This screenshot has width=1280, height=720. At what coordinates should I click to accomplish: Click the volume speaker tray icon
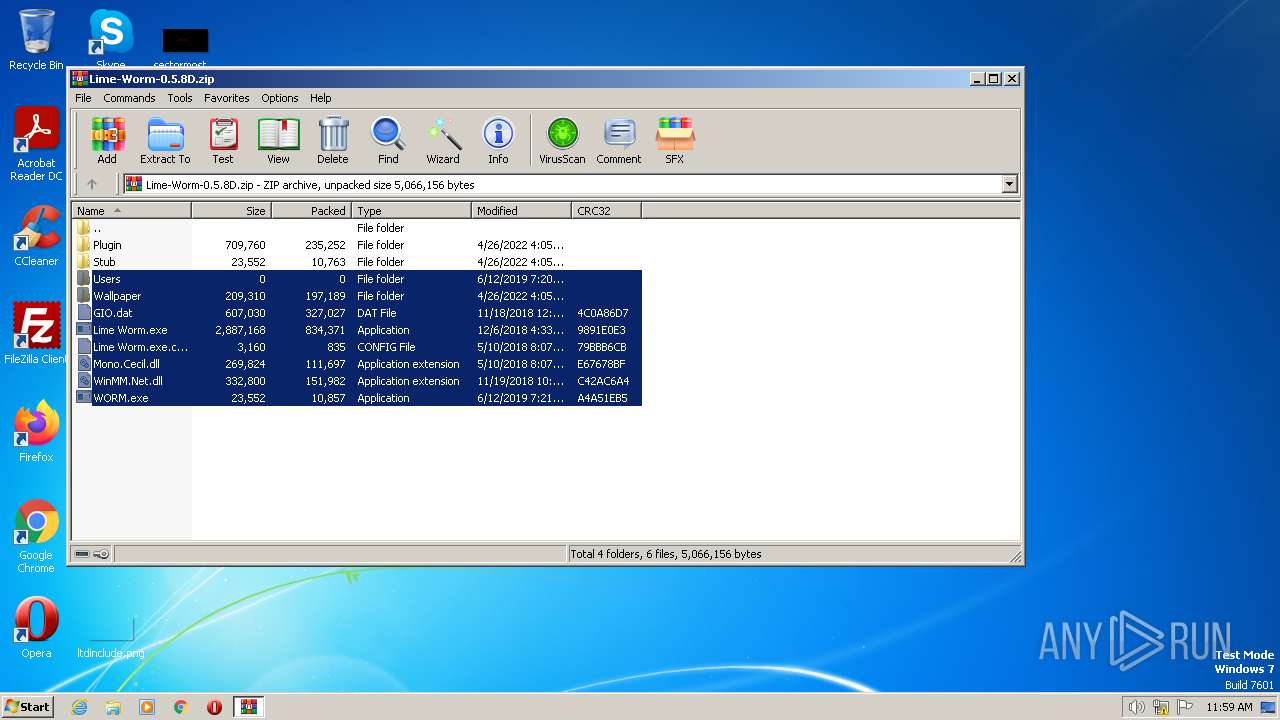[x=1136, y=707]
